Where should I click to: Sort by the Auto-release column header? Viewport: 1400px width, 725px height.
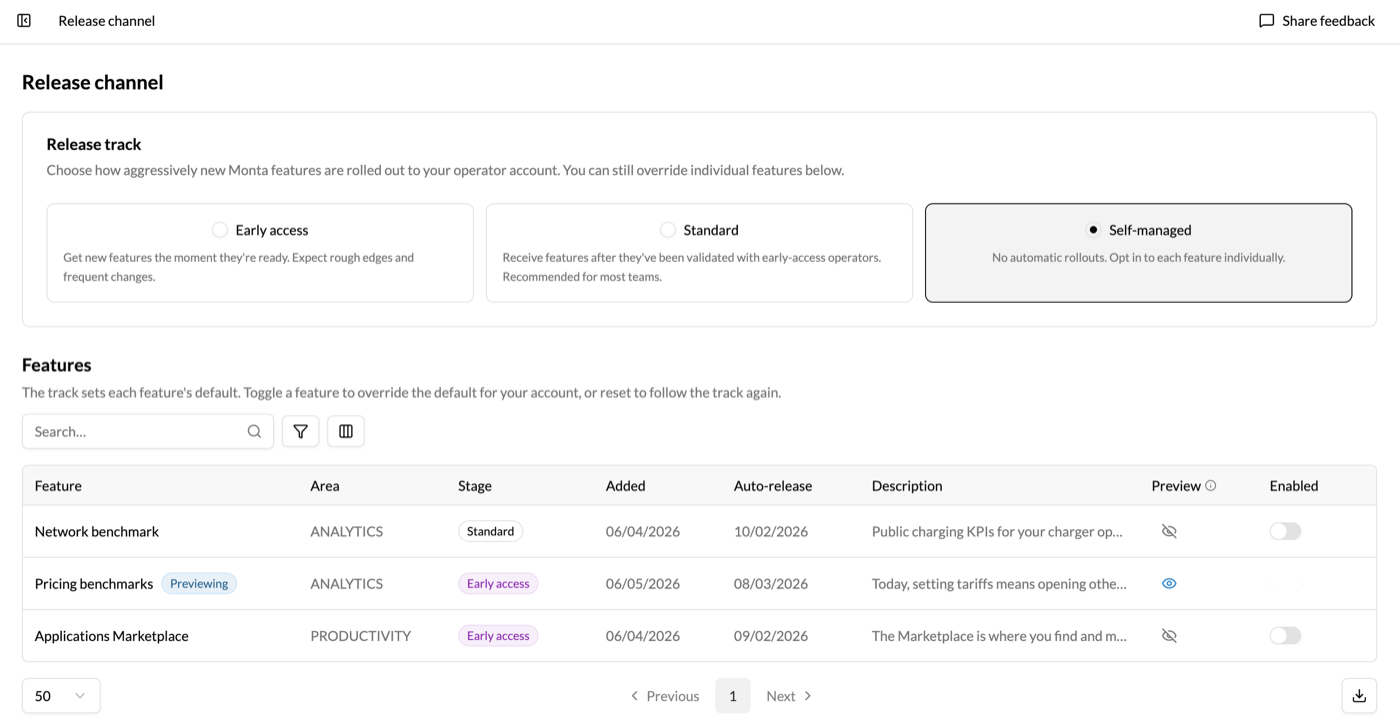pos(773,486)
